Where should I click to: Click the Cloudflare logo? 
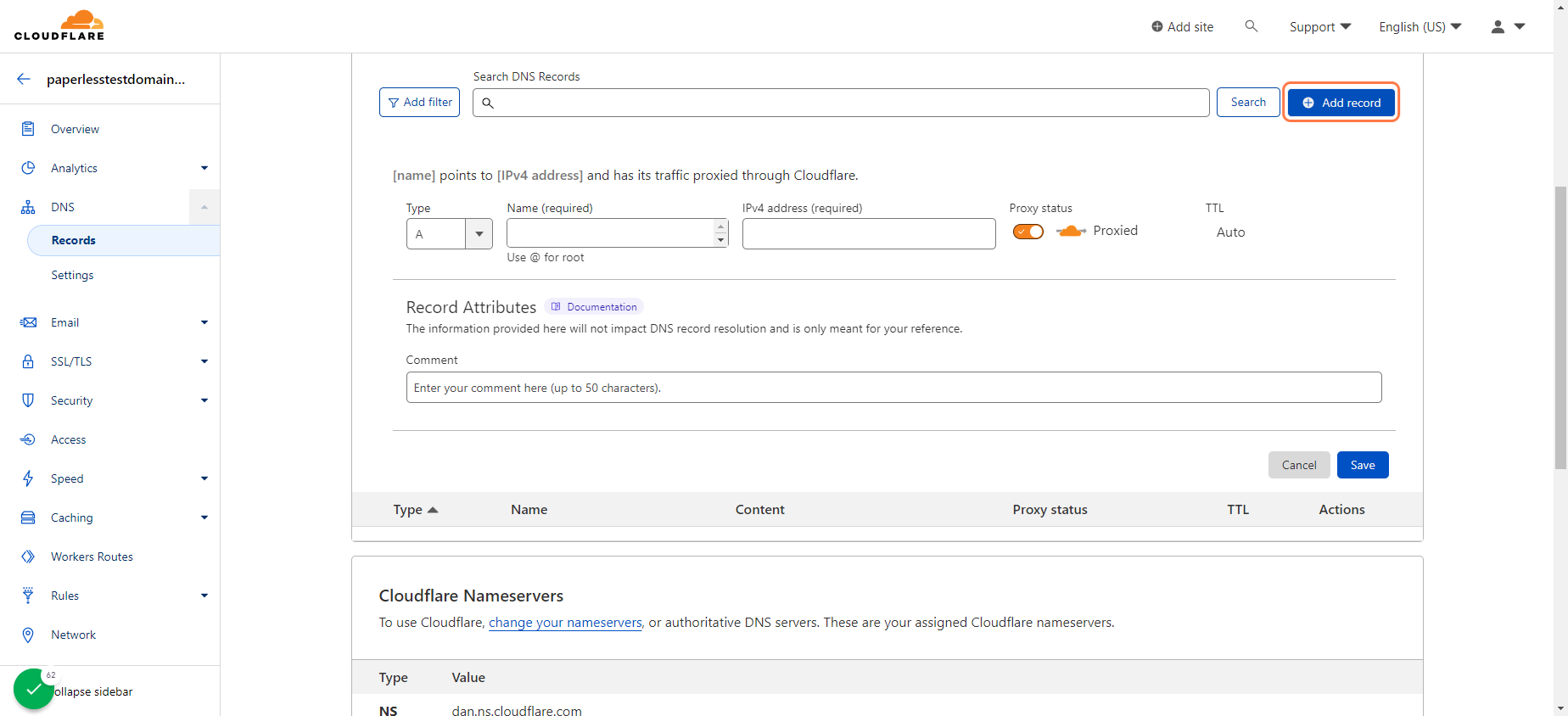click(59, 25)
